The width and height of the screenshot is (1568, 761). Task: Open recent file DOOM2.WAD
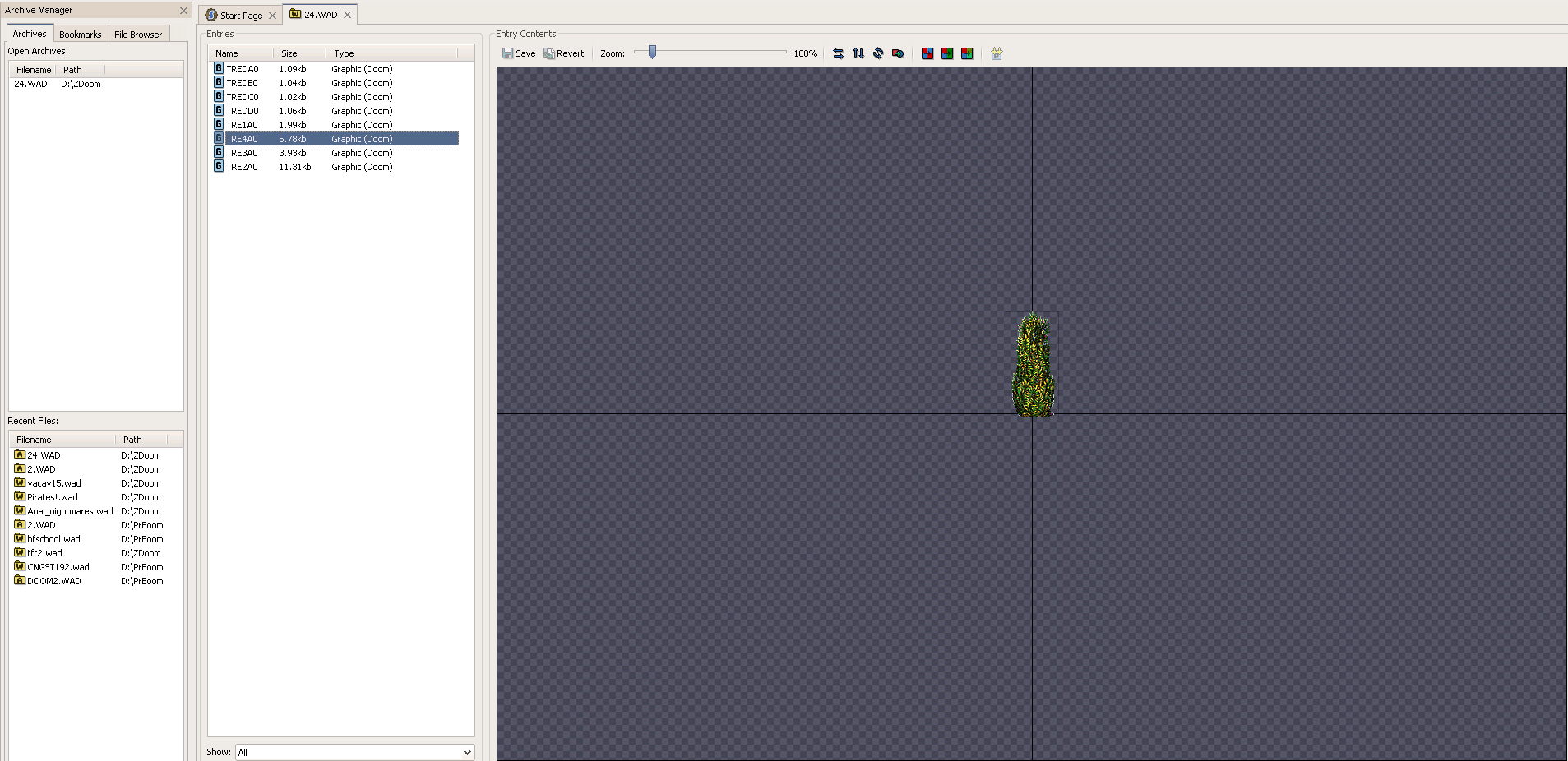54,581
